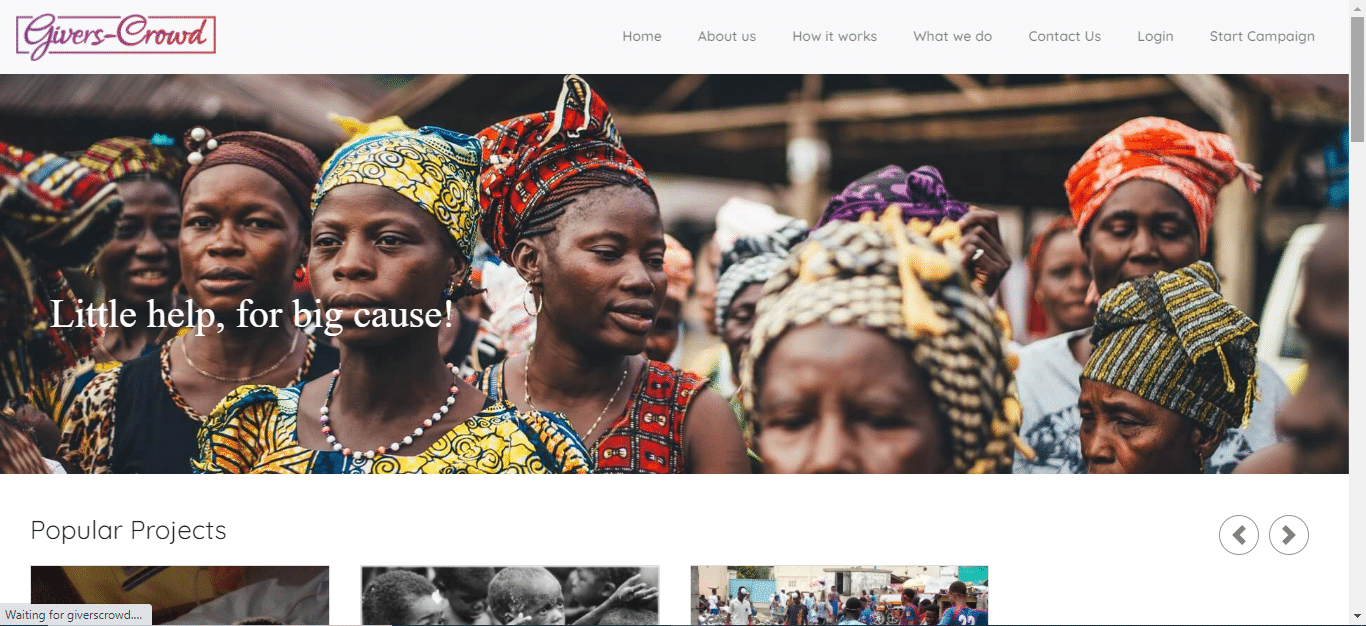Click the Givers-Crowd logo
This screenshot has width=1366, height=626.
116,36
